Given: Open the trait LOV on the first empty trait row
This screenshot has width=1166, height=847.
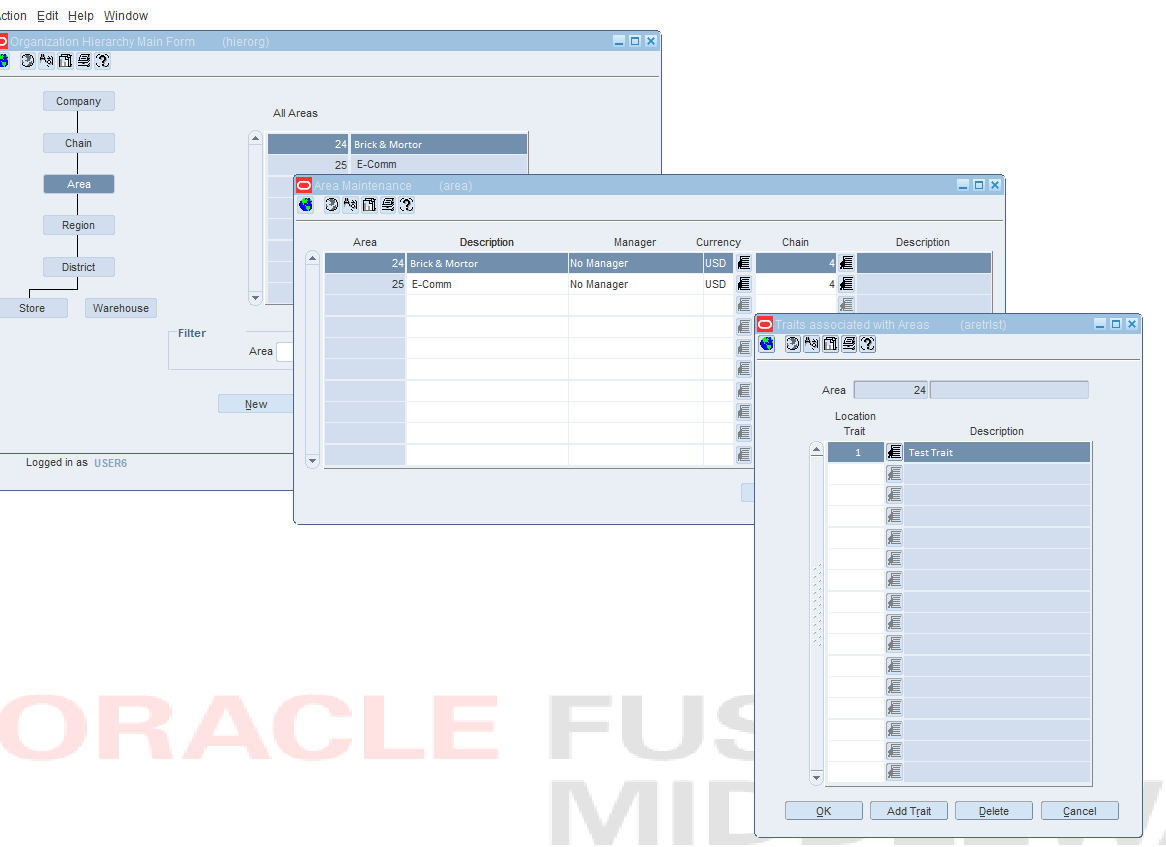Looking at the screenshot, I should coord(893,472).
